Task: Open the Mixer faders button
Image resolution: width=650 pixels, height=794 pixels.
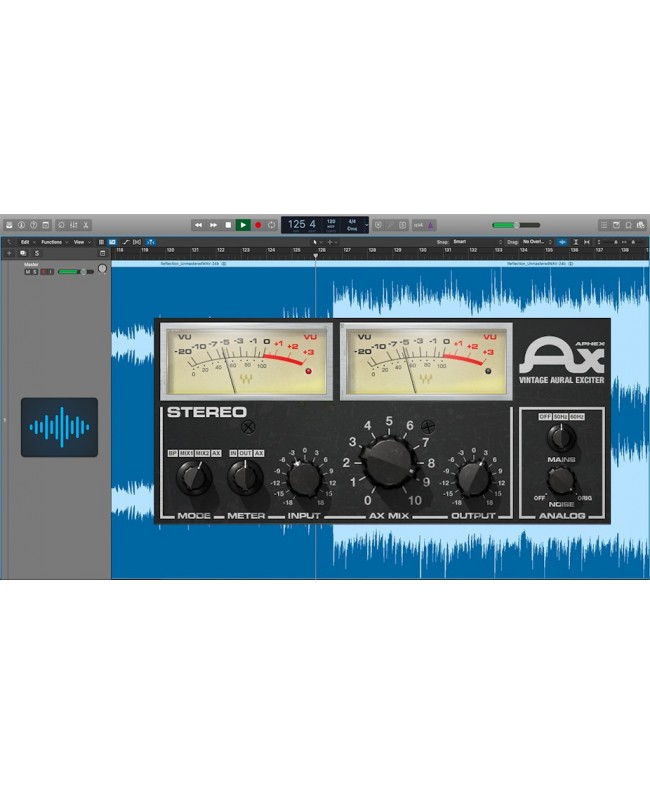Action: point(74,225)
